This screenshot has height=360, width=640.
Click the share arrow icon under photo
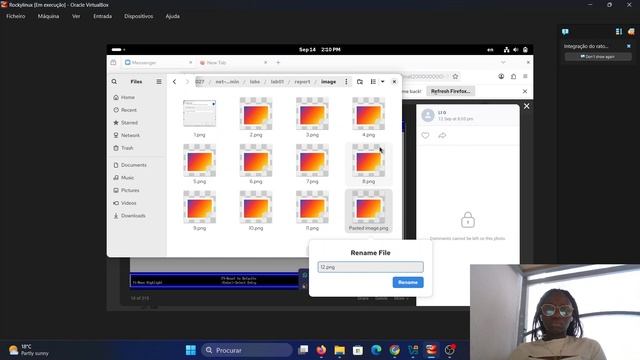tap(442, 135)
